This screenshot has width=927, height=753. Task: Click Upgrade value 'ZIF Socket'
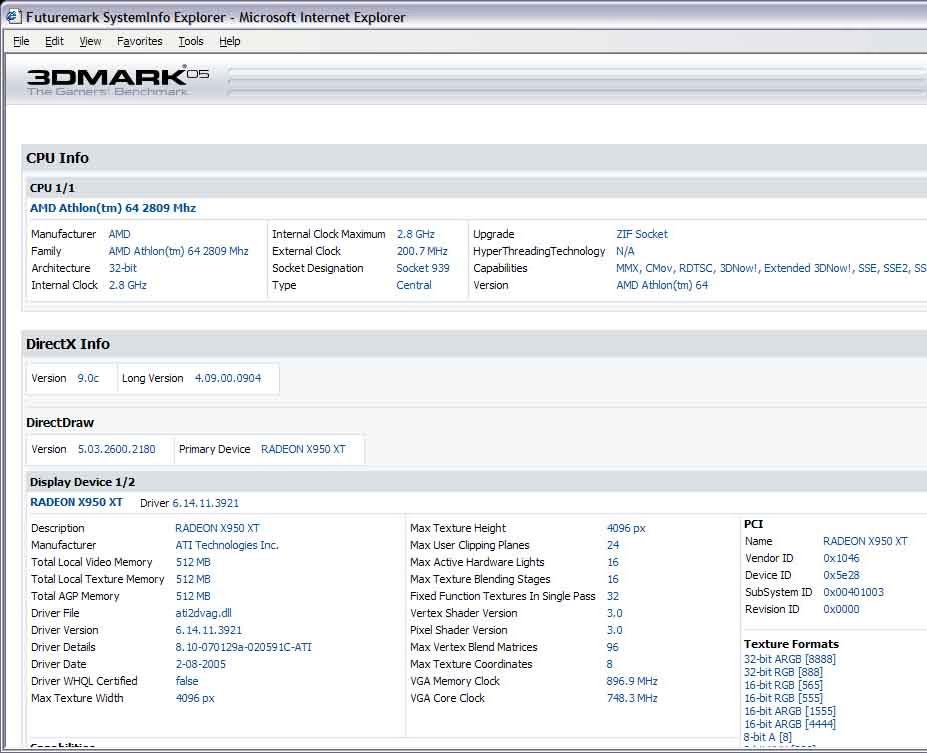tap(641, 234)
